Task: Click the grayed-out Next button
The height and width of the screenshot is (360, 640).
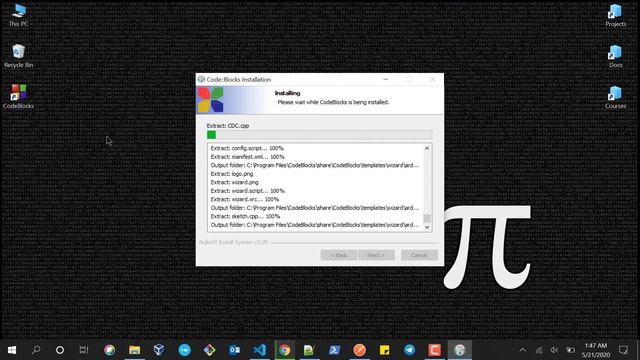Action: [x=376, y=255]
